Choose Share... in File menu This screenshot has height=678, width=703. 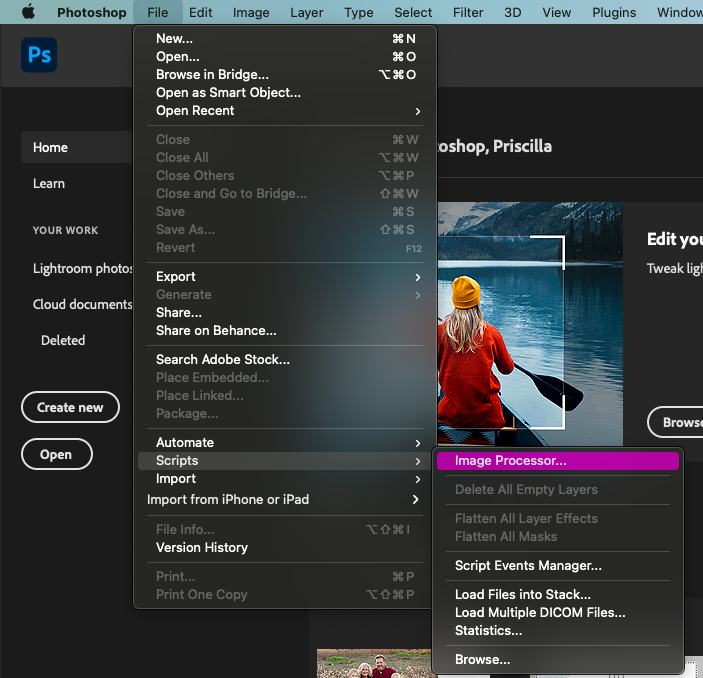285,313
